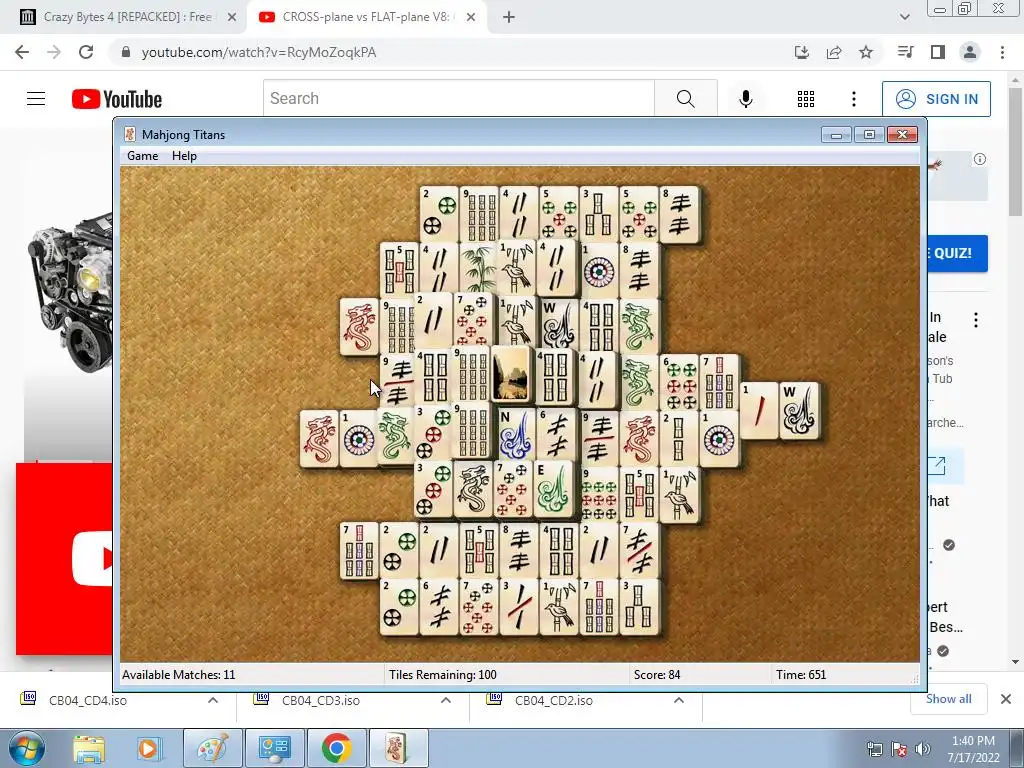The width and height of the screenshot is (1024, 768).
Task: Click the YouTube Search field
Action: (458, 99)
